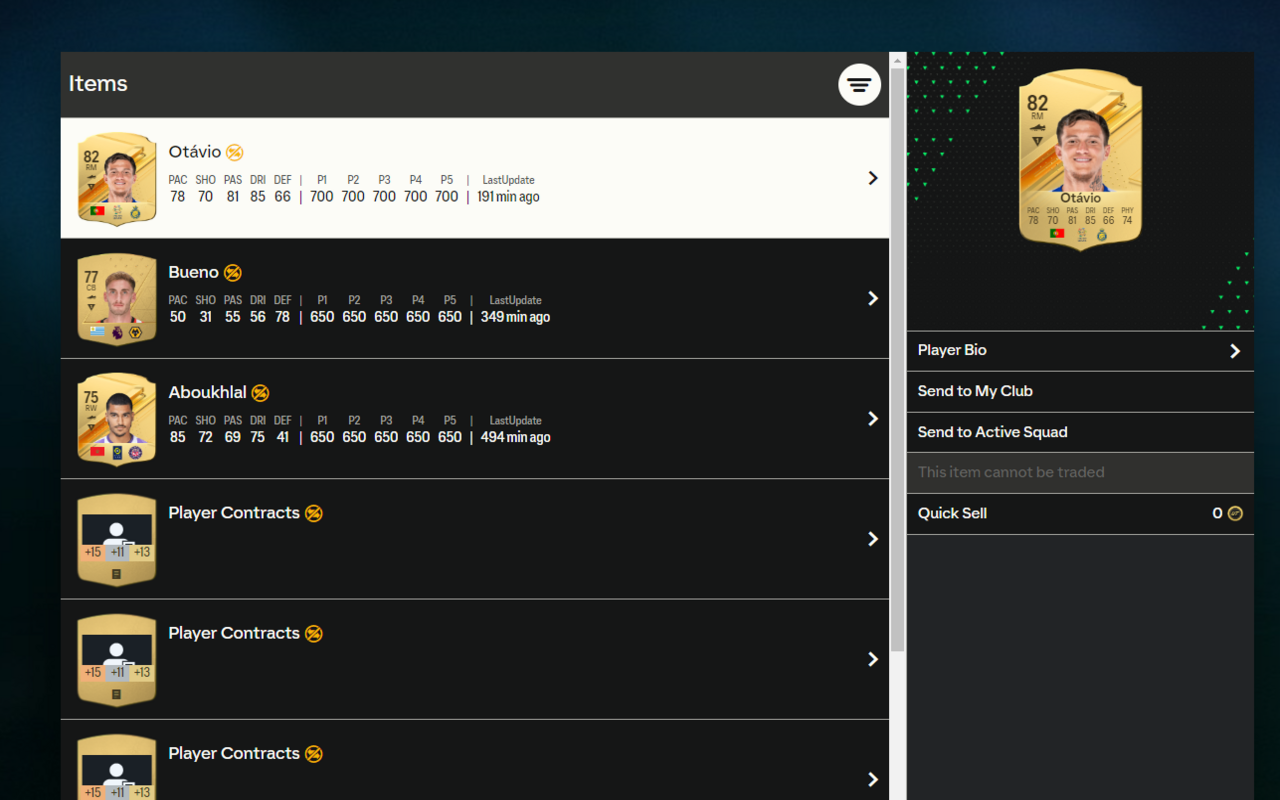Image resolution: width=1280 pixels, height=800 pixels.
Task: Expand Otávio row chevron
Action: [x=873, y=178]
